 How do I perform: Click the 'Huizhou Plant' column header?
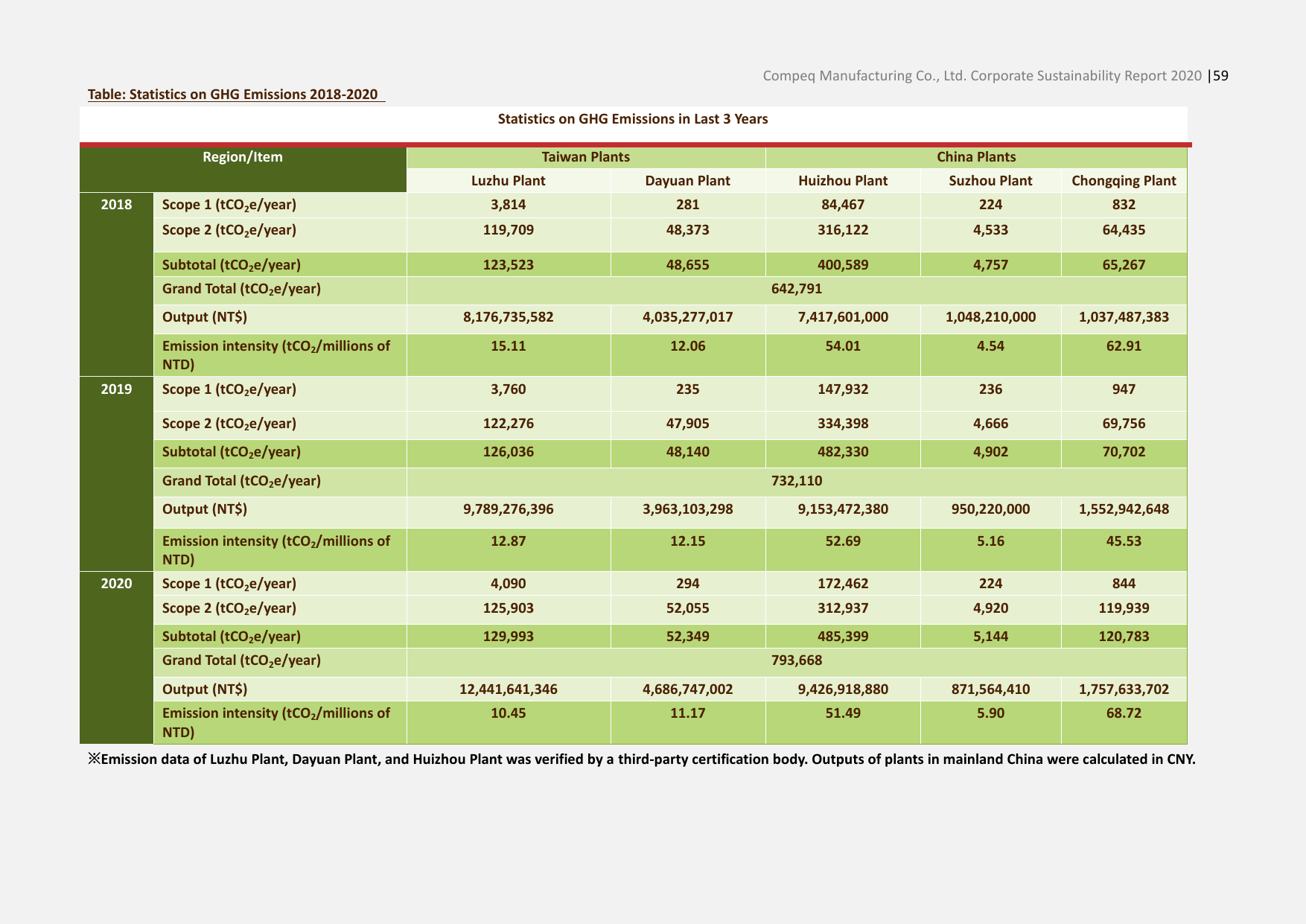pyautogui.click(x=843, y=181)
